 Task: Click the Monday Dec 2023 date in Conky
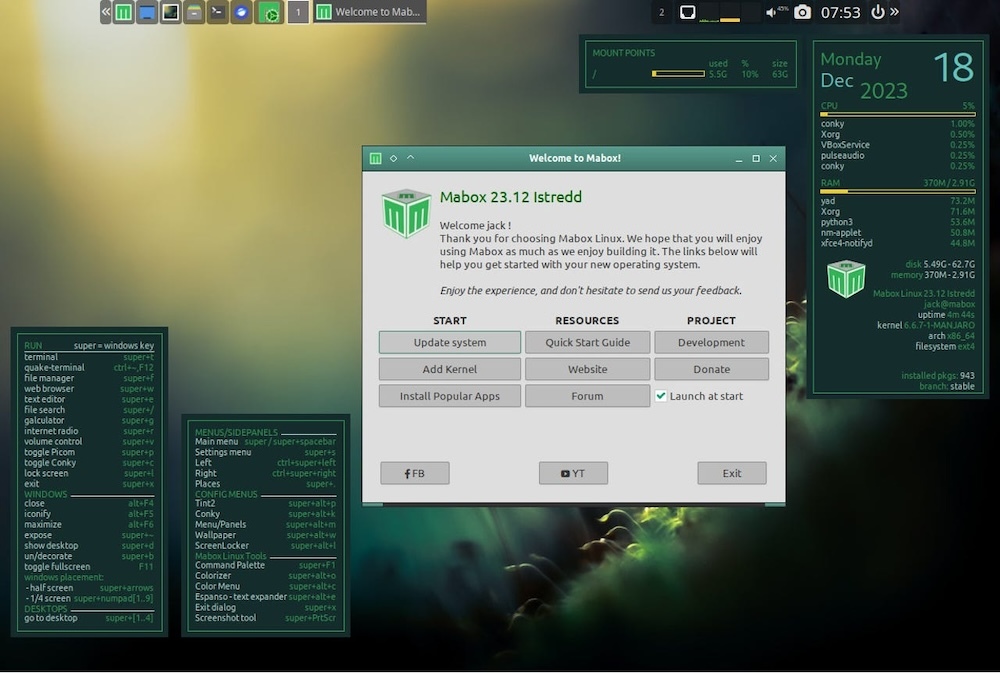pyautogui.click(x=864, y=77)
